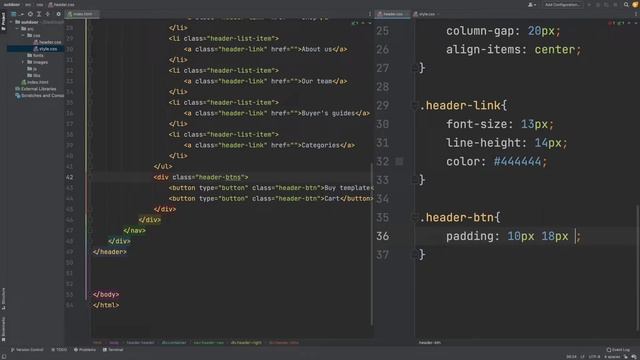Click the #444444 color swatch in gutter
640x360 pixels.
(x=399, y=162)
